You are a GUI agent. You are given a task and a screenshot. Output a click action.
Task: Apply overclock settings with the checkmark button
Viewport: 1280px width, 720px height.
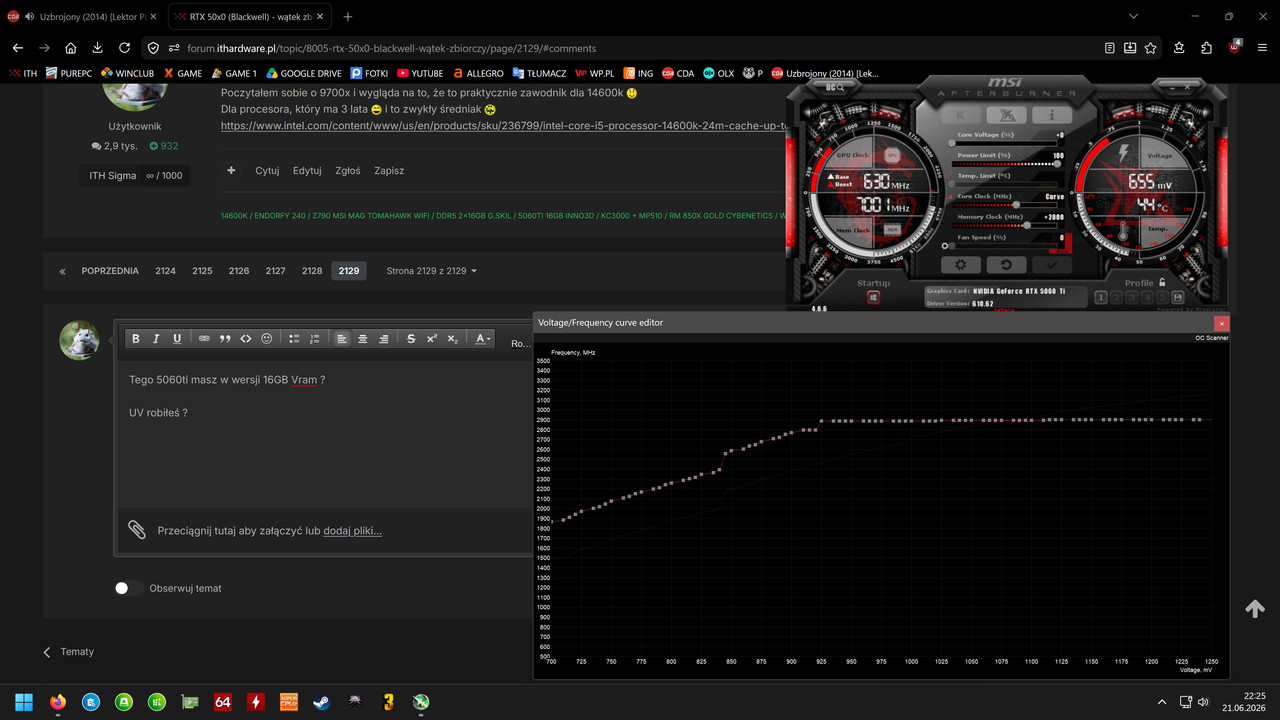[x=1052, y=265]
